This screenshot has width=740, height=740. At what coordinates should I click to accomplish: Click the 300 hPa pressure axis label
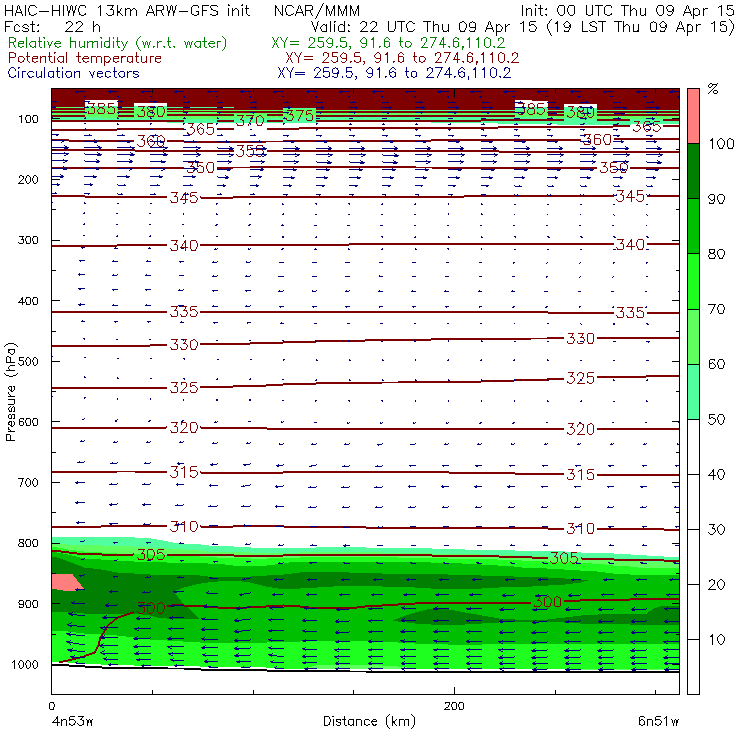point(28,240)
